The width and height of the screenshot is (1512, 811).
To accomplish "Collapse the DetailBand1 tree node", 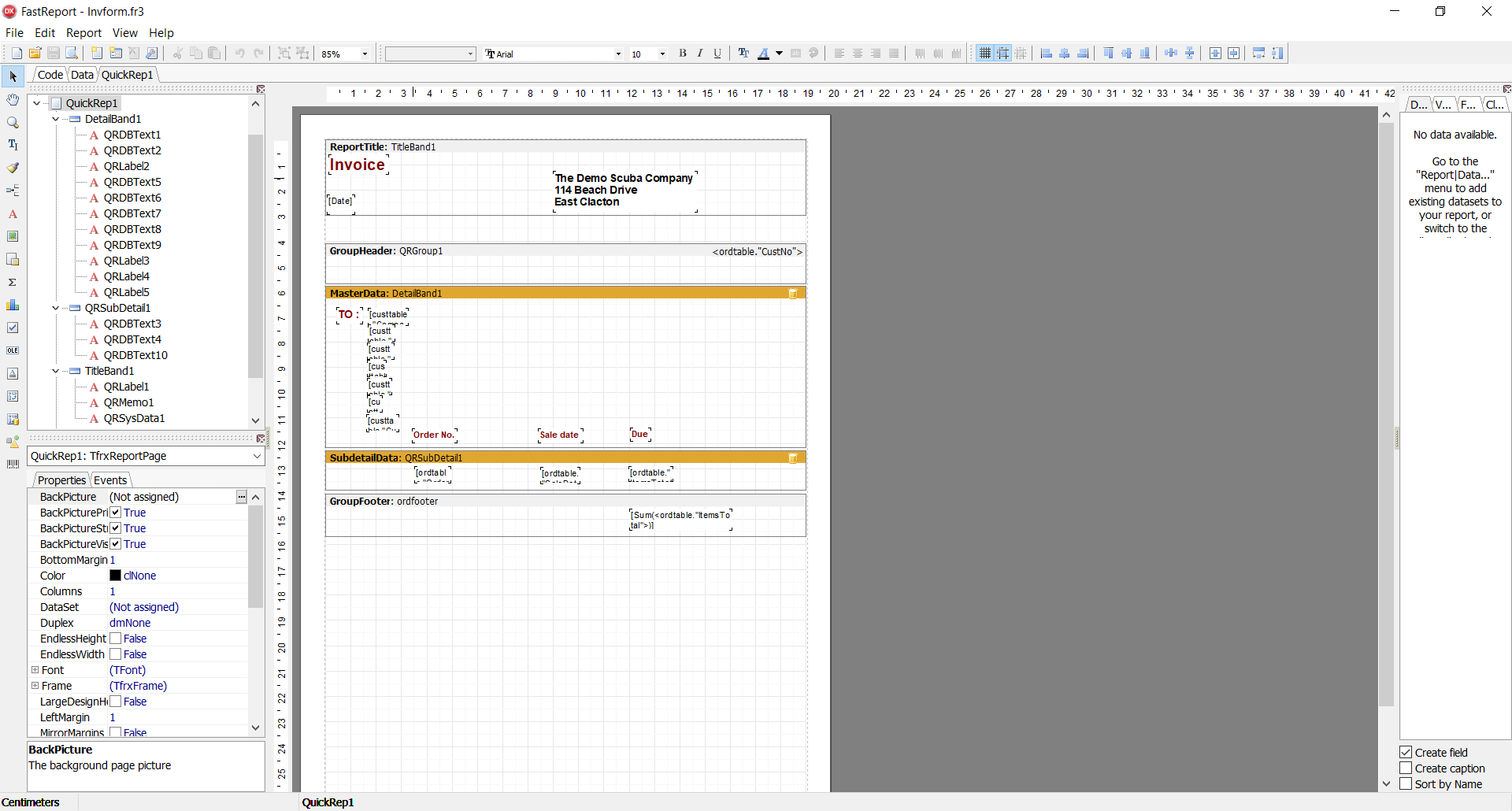I will click(55, 119).
